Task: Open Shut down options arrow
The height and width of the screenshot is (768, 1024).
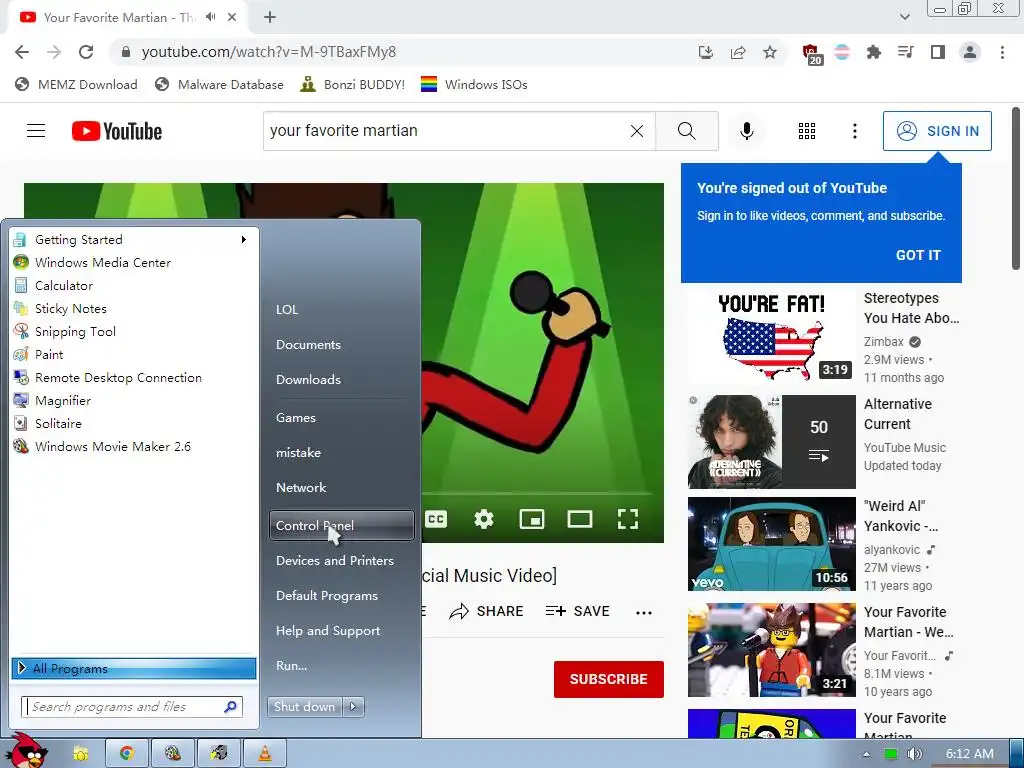Action: pos(354,707)
